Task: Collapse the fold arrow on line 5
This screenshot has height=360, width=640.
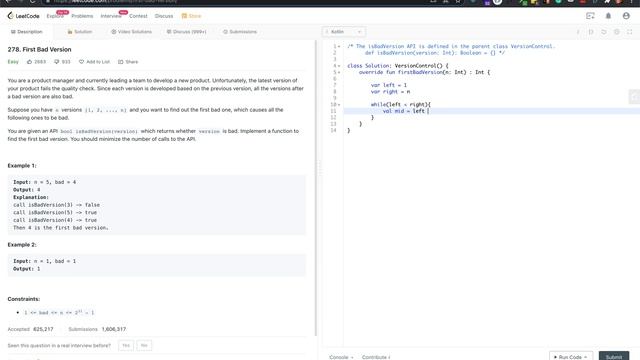Action: 339,72
